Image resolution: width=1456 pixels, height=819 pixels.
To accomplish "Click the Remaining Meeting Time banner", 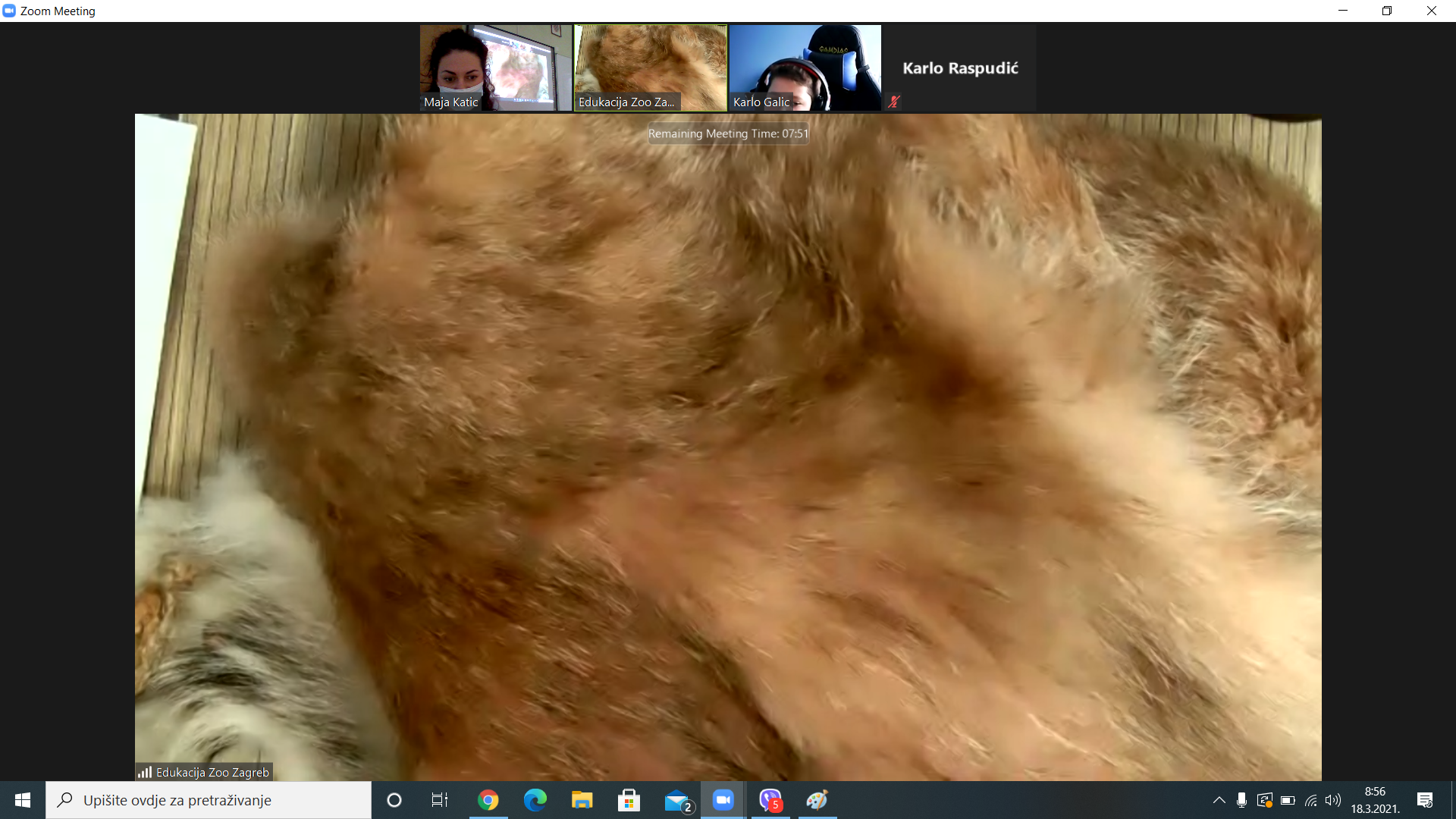I will click(x=728, y=133).
